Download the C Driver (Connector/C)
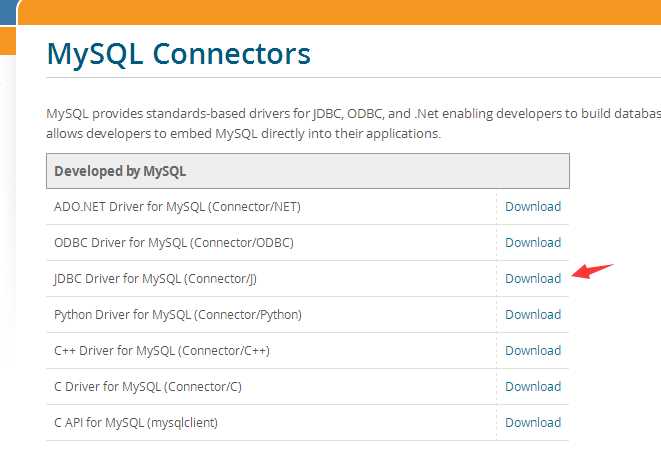The height and width of the screenshot is (476, 661). (x=533, y=387)
